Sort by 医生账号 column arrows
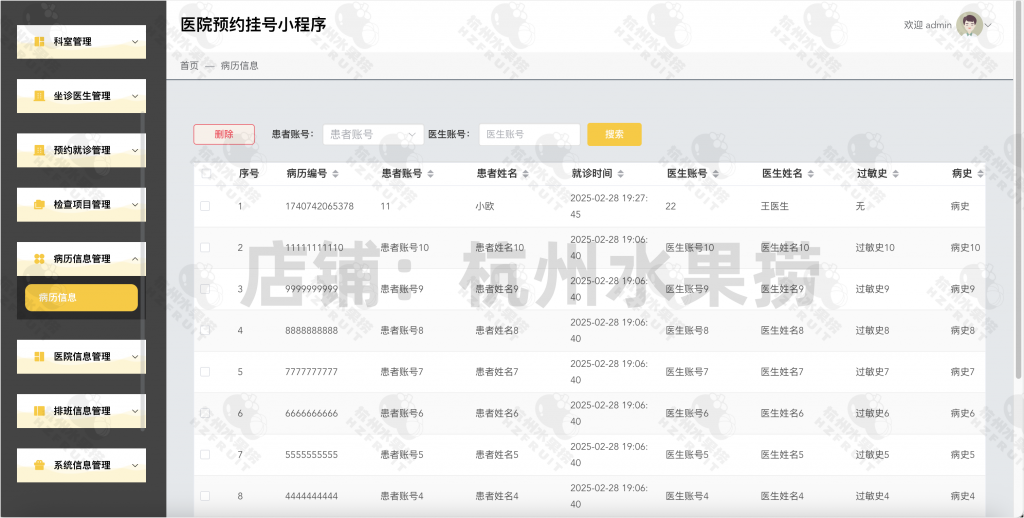The image size is (1024, 518). pyautogui.click(x=716, y=174)
